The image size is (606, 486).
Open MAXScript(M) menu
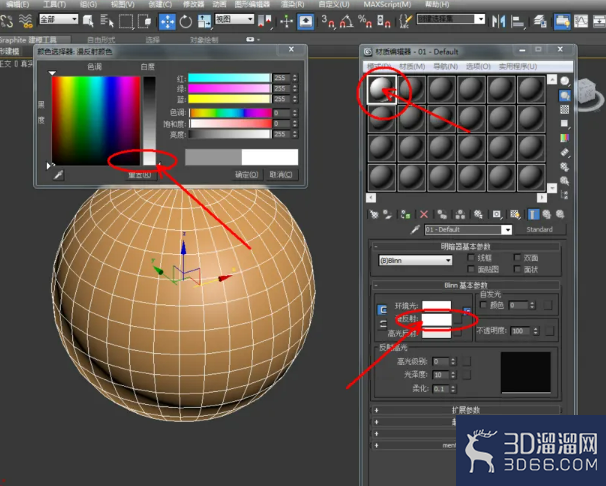tap(387, 4)
